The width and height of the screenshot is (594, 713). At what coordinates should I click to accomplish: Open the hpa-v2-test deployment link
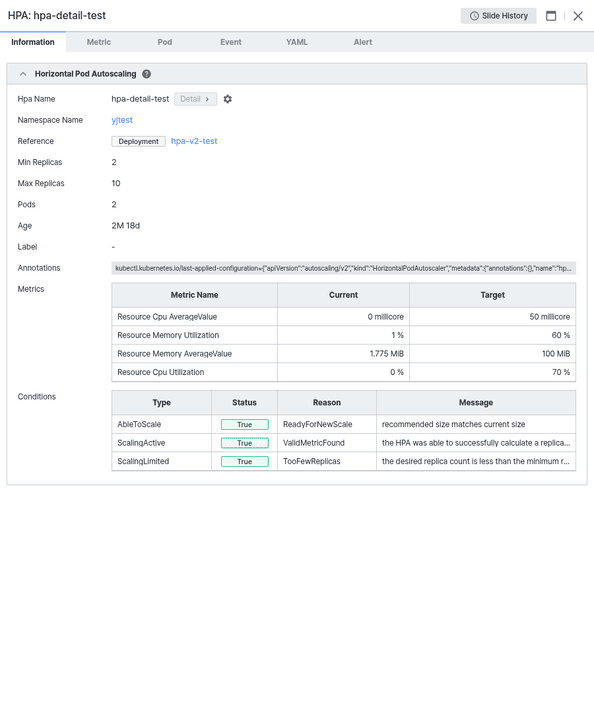(x=194, y=141)
